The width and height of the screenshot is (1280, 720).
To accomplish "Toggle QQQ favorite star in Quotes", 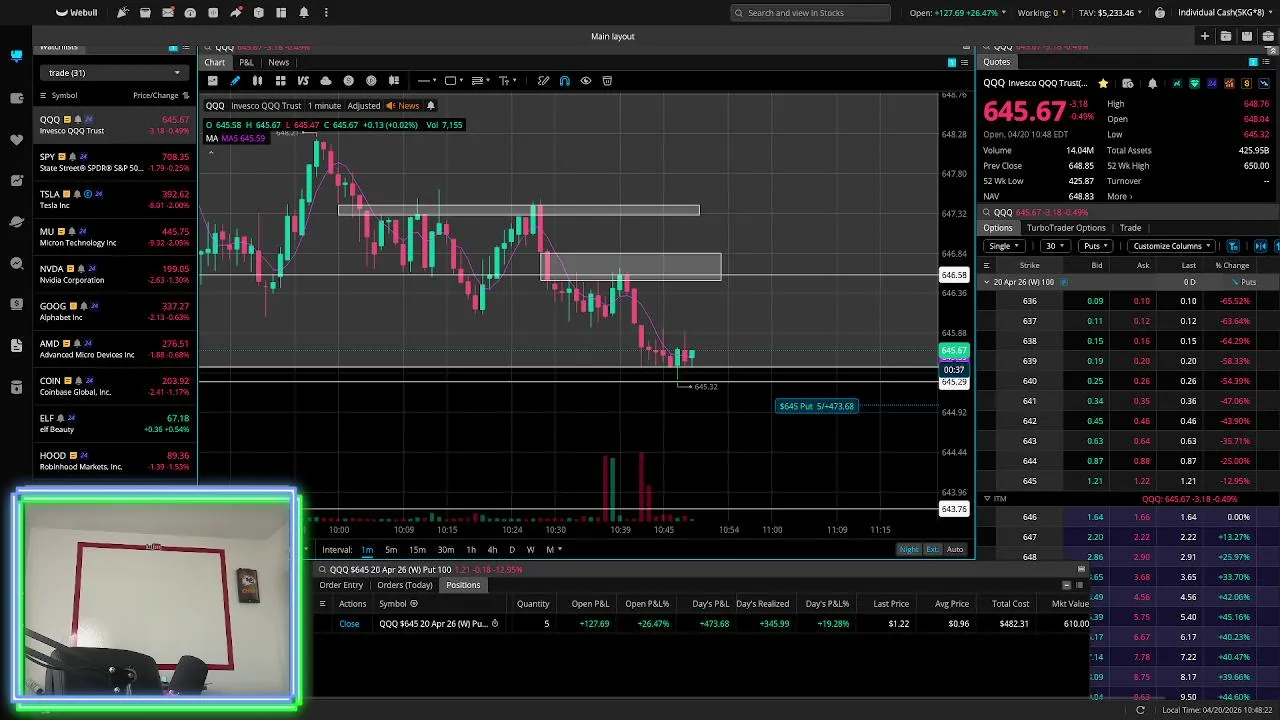I will [1103, 83].
